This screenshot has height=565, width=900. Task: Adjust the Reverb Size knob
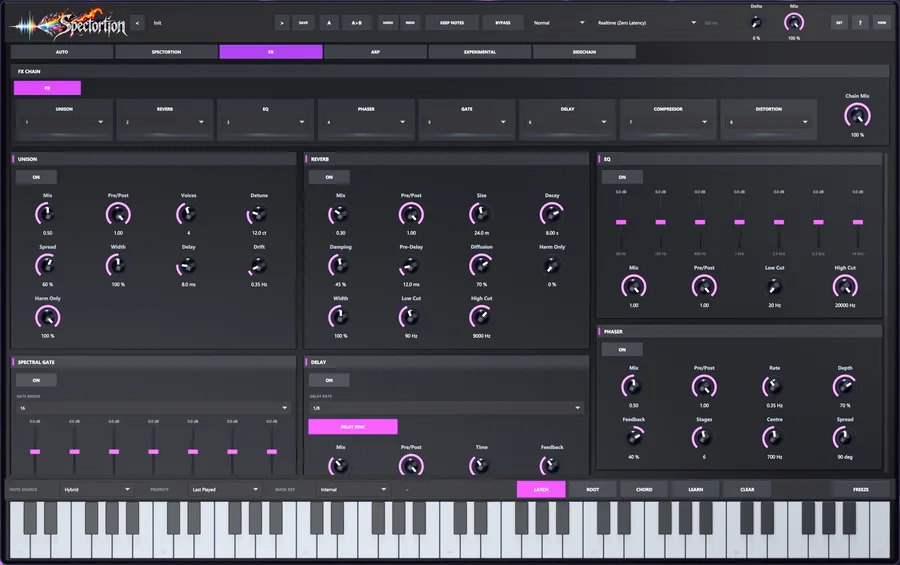[x=481, y=214]
